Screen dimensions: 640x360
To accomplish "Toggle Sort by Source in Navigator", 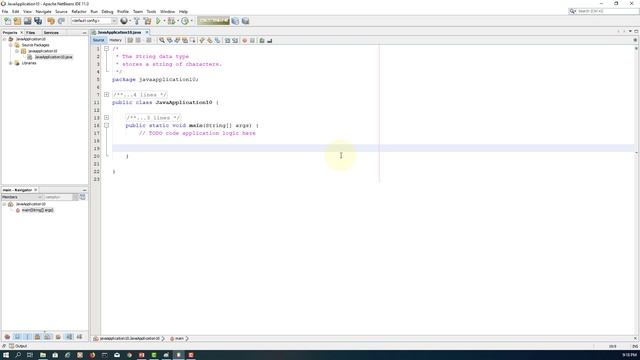I will [79, 337].
